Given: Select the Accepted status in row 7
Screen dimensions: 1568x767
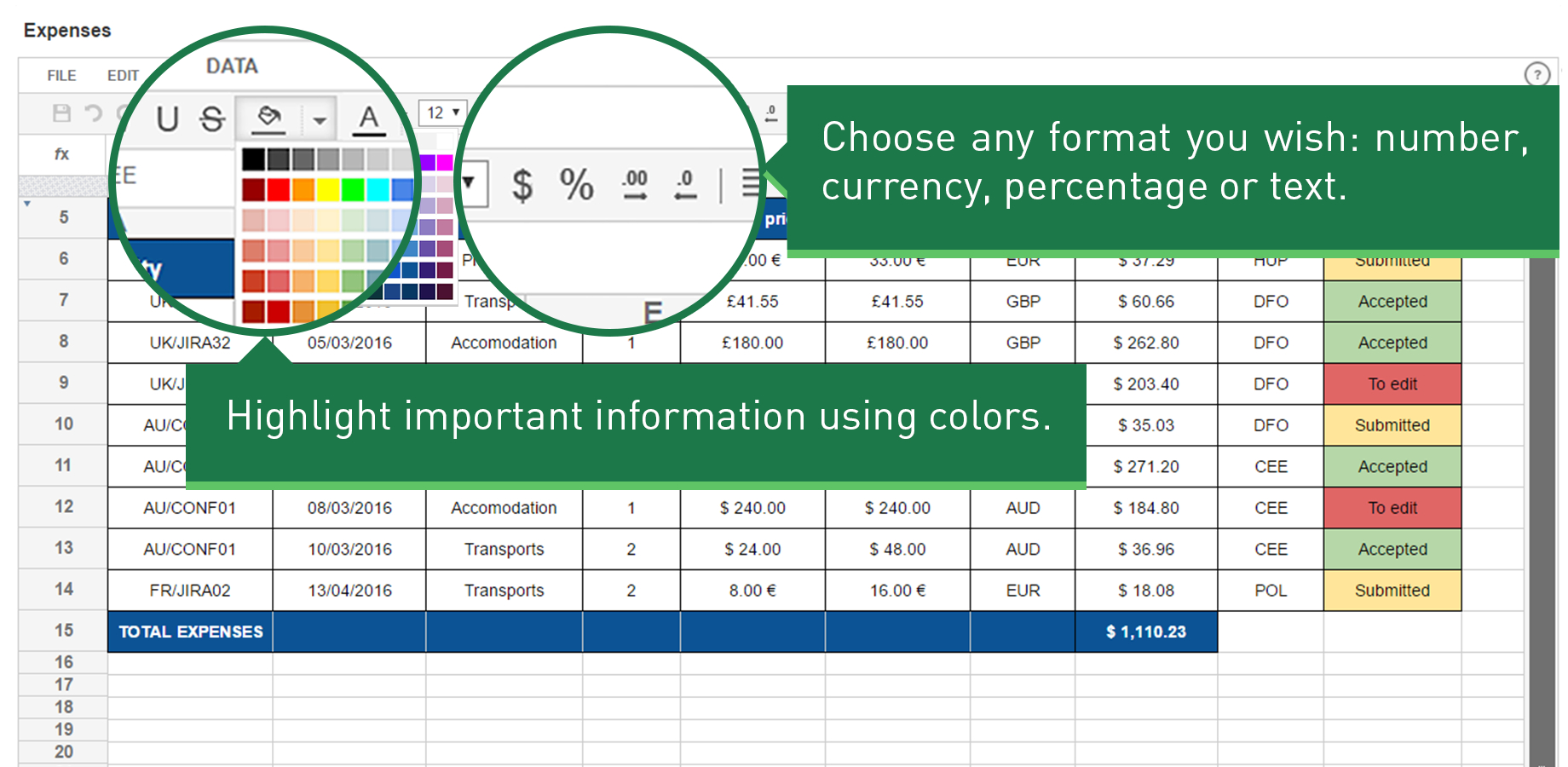Looking at the screenshot, I should 1392,302.
